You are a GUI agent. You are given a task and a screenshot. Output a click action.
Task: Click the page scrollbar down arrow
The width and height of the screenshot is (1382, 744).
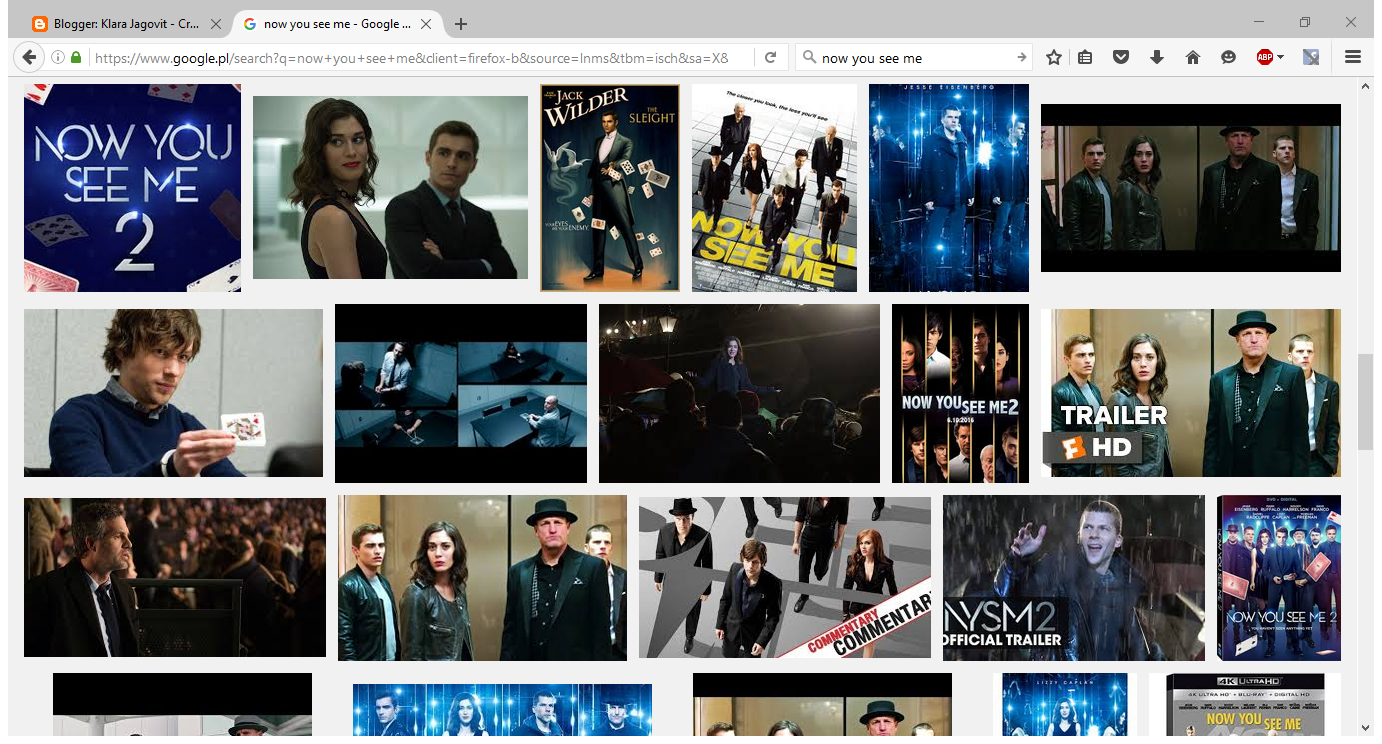point(1366,727)
